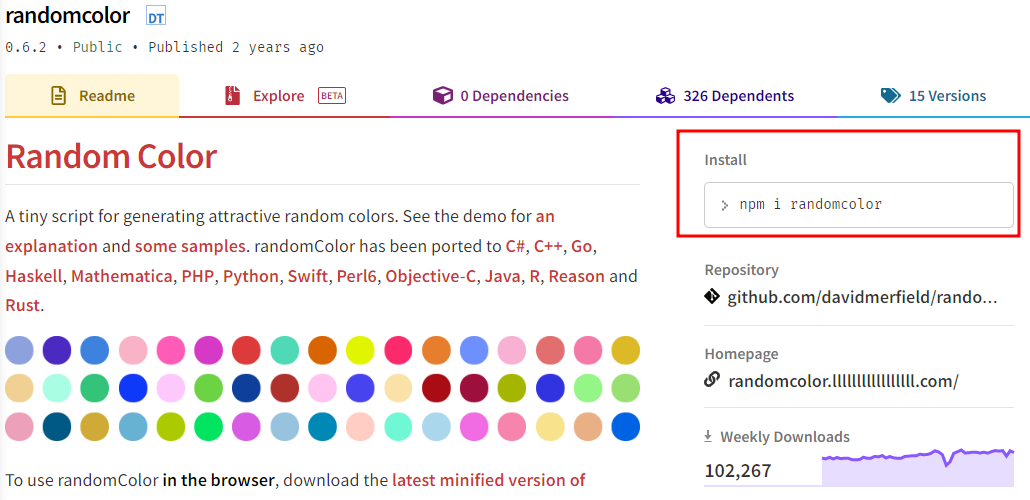1030x500 pixels.
Task: Open the 0 Dependencies tab
Action: pyautogui.click(x=501, y=96)
